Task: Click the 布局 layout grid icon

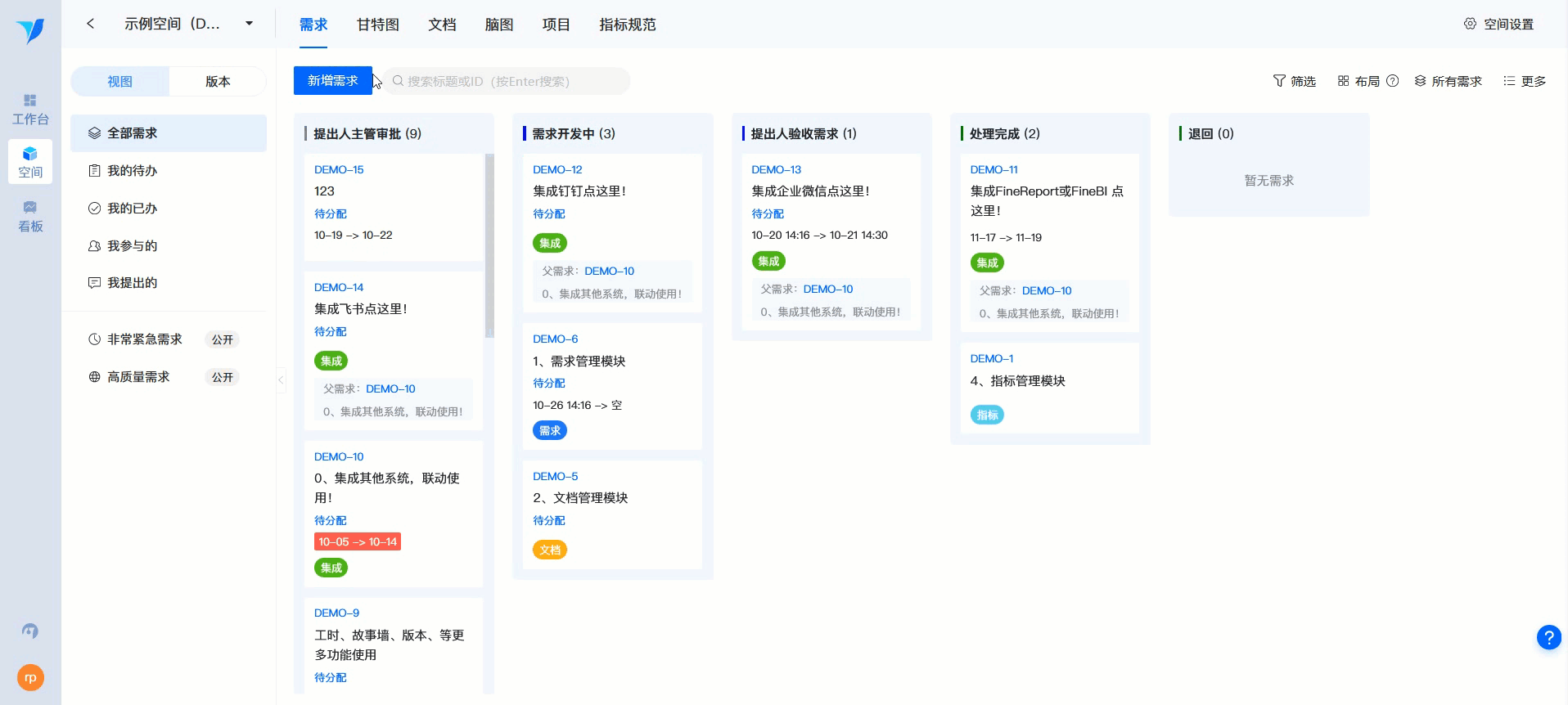Action: (1343, 81)
